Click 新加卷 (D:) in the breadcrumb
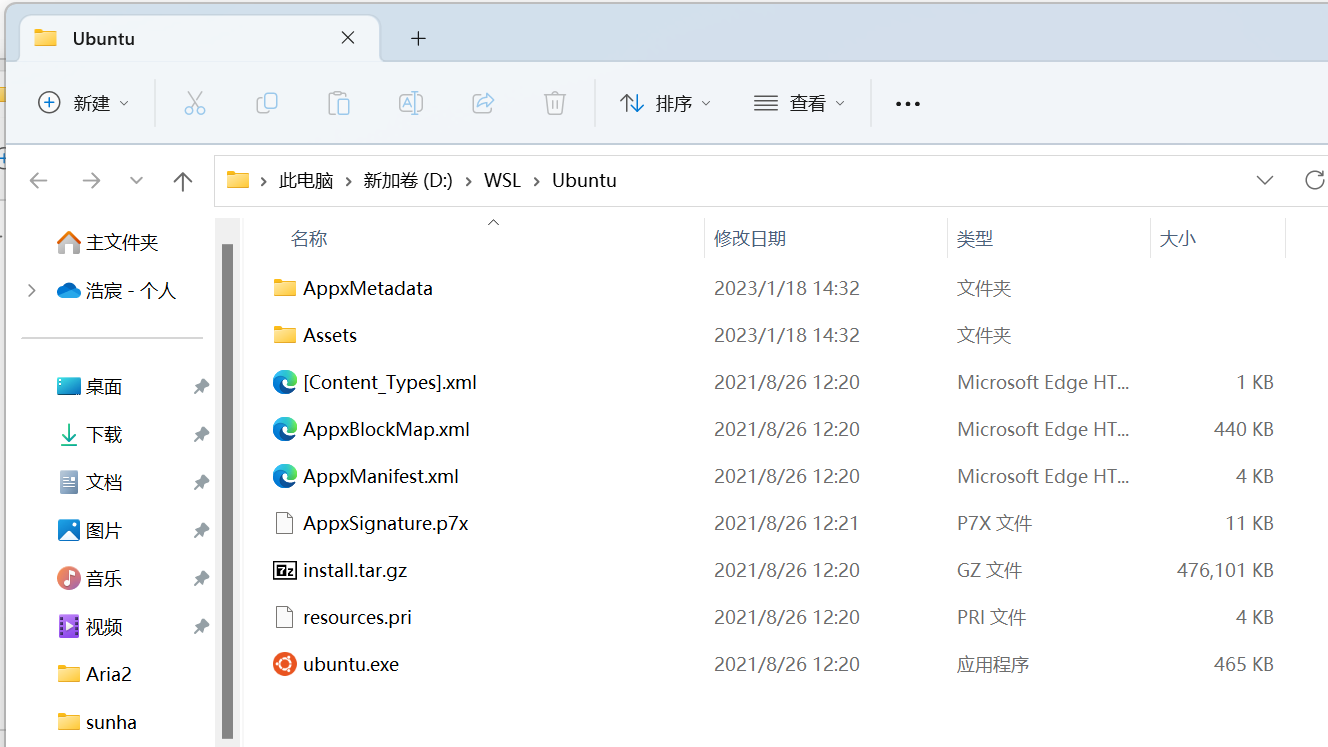Viewport: 1328px width, 747px height. tap(408, 181)
